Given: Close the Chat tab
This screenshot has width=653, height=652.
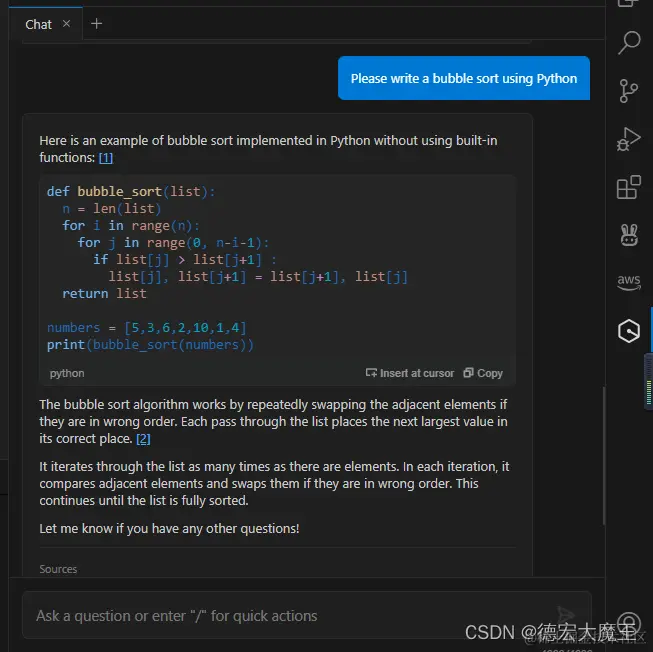Looking at the screenshot, I should tap(66, 24).
